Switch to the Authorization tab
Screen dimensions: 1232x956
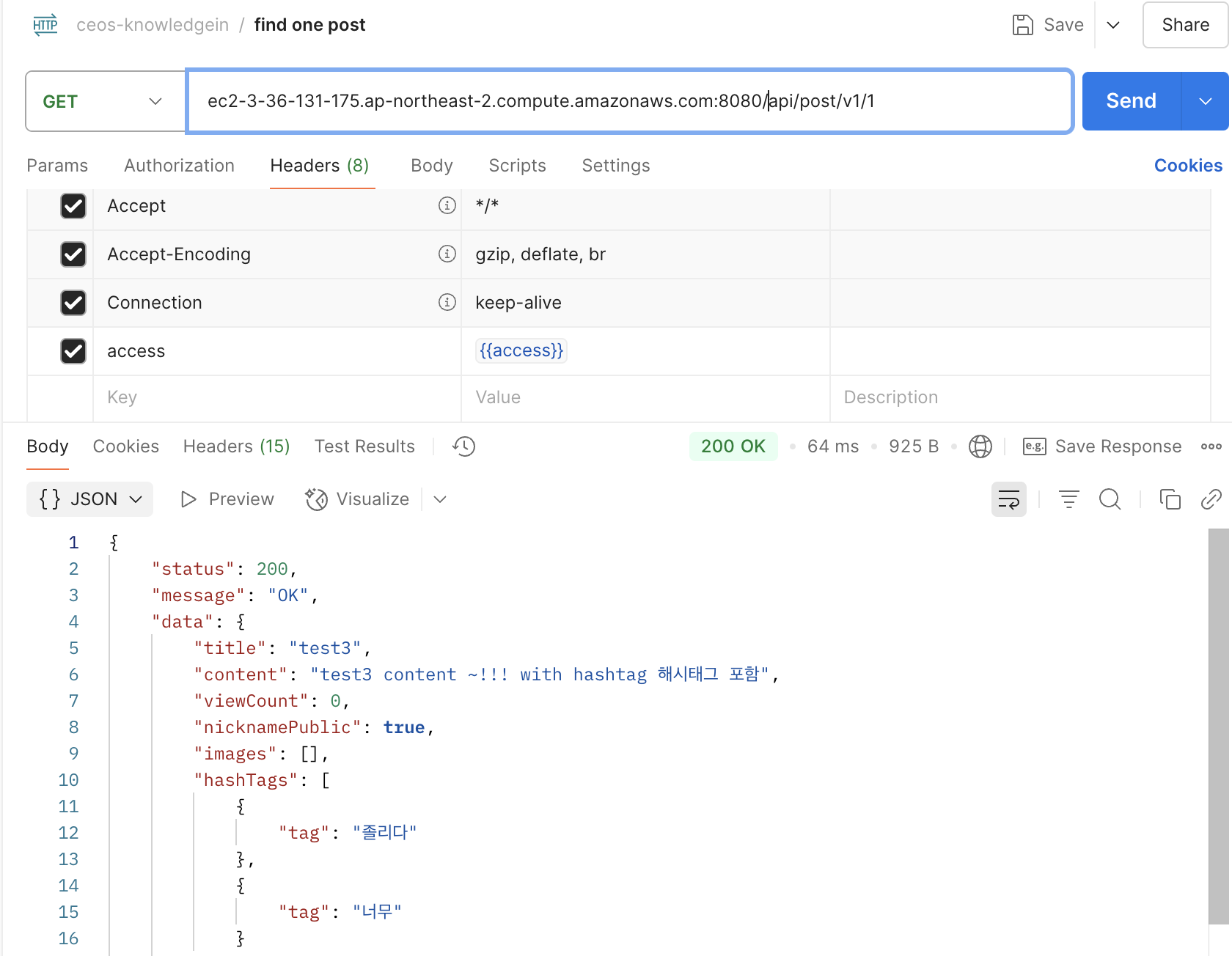tap(179, 166)
